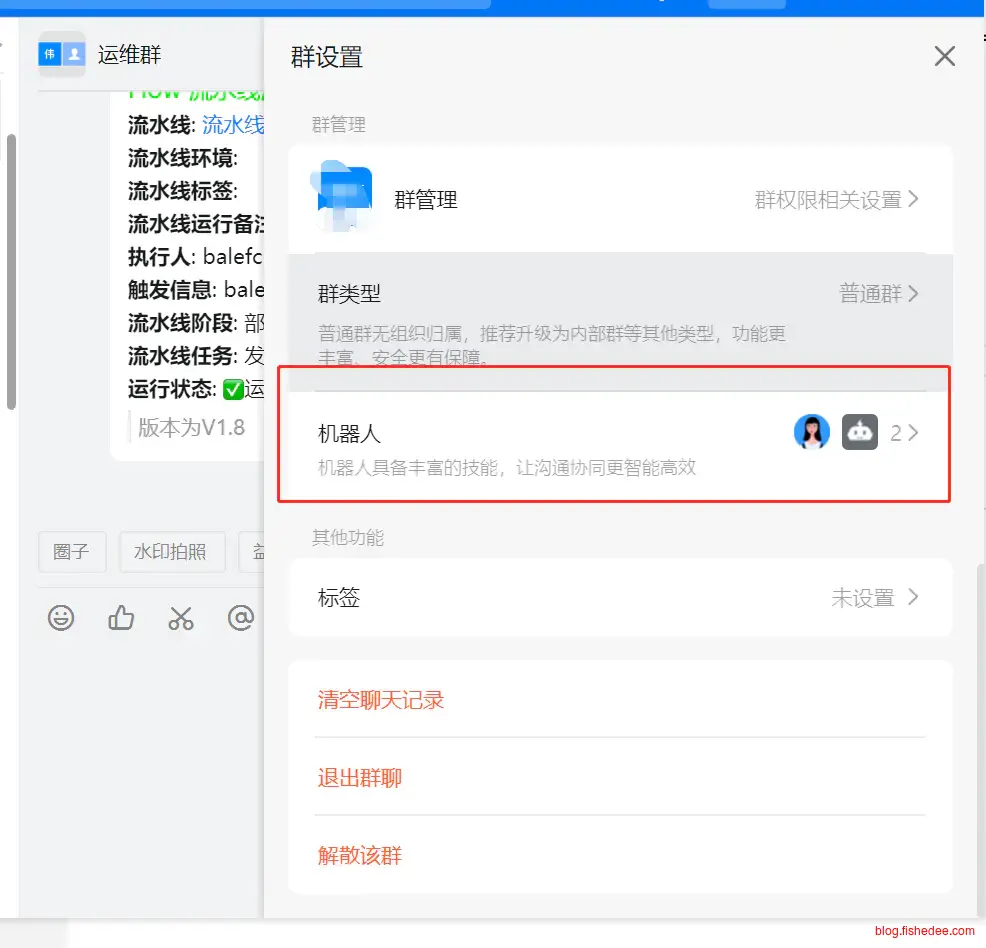
Task: Click the thumbs-up like icon
Action: coord(121,618)
